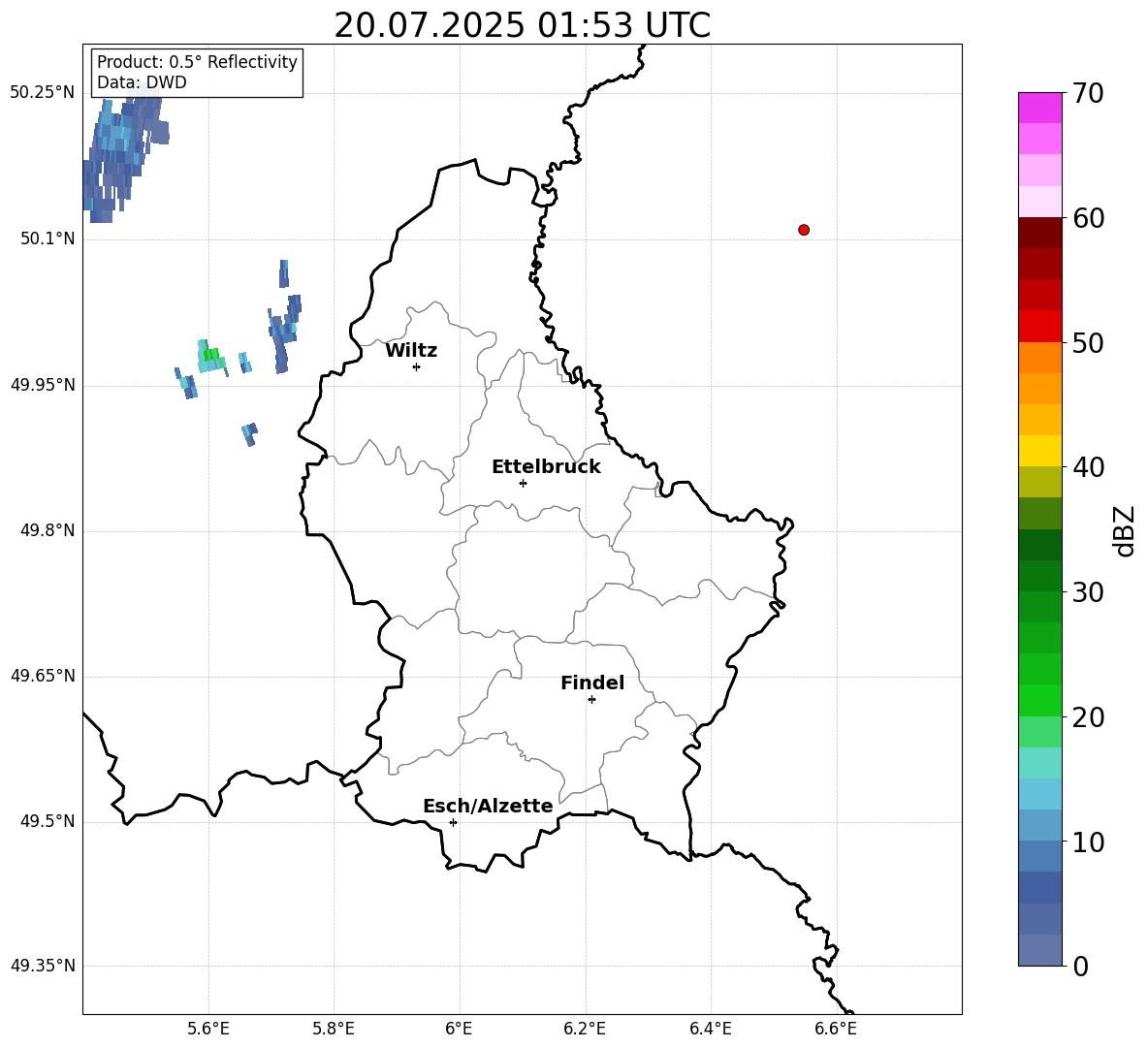Image resolution: width=1148 pixels, height=1048 pixels.
Task: Pick the yellow colorbar swatch above 40
Action: [1040, 451]
